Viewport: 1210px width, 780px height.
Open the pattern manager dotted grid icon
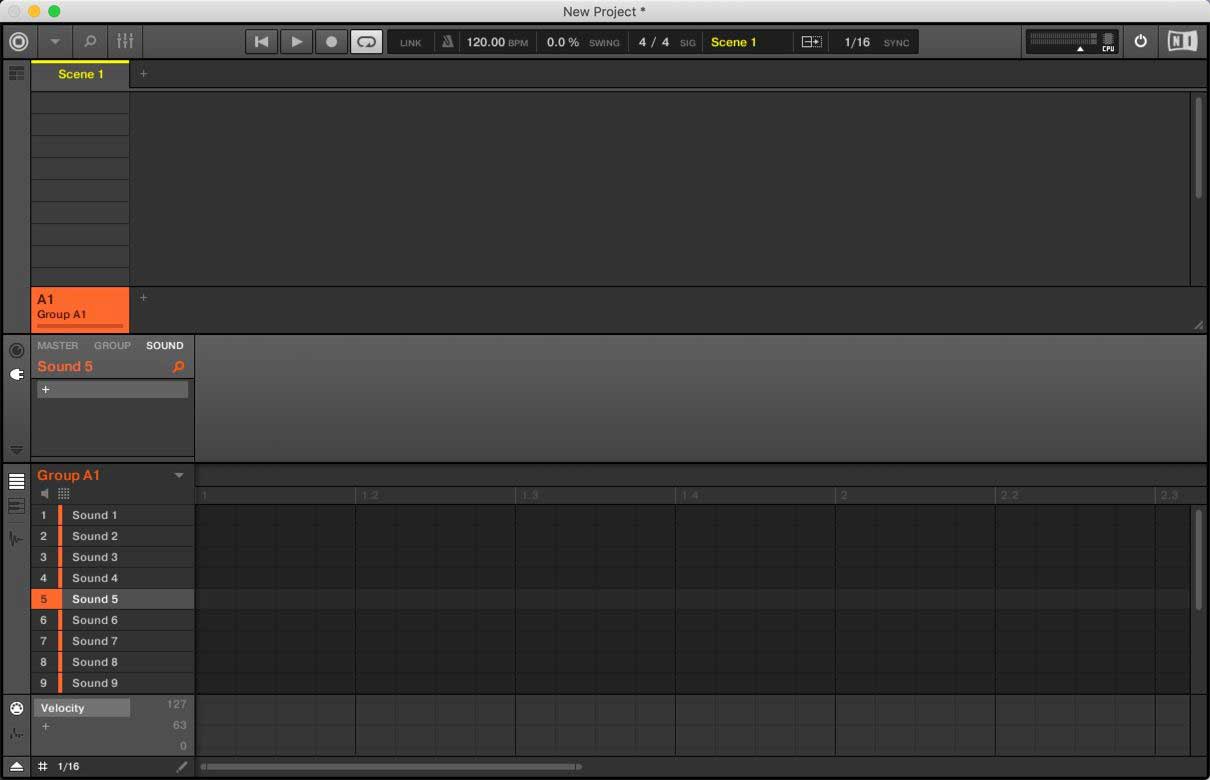(64, 494)
